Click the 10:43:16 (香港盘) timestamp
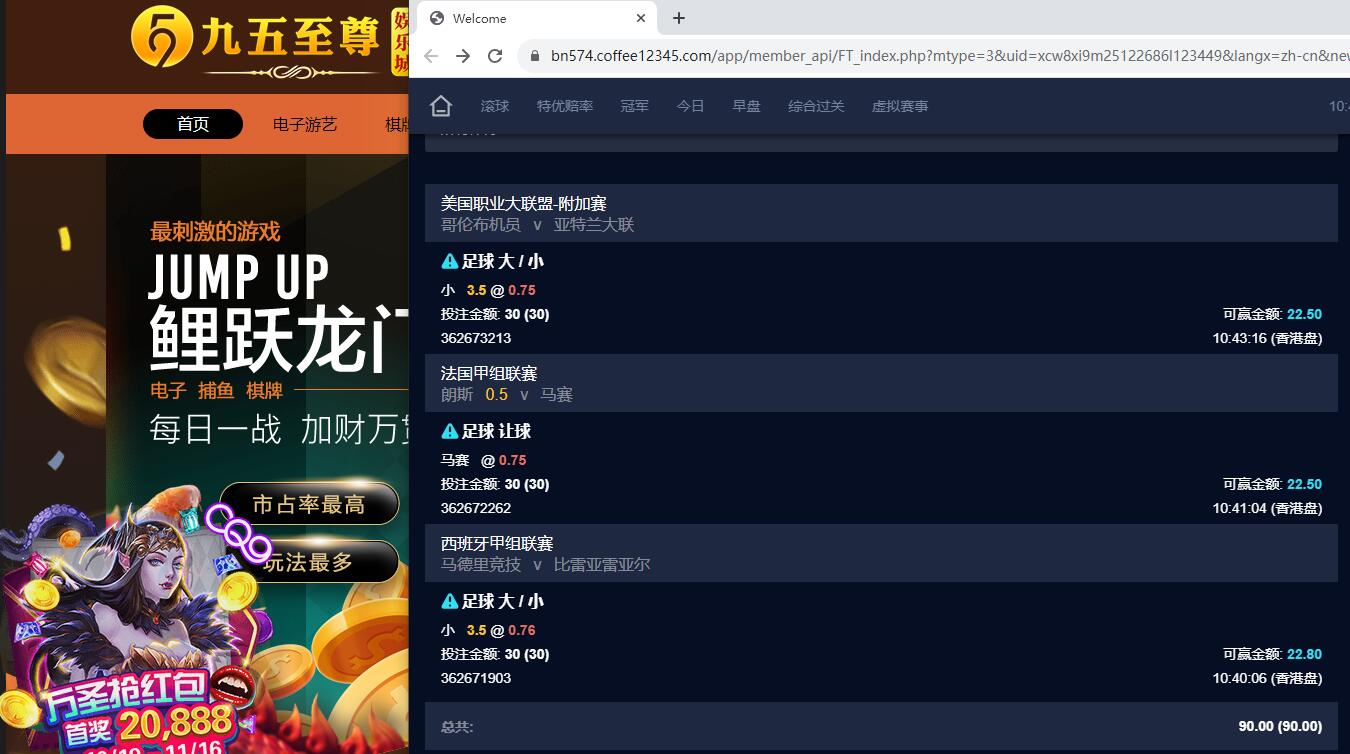The height and width of the screenshot is (754, 1350). pos(1267,338)
